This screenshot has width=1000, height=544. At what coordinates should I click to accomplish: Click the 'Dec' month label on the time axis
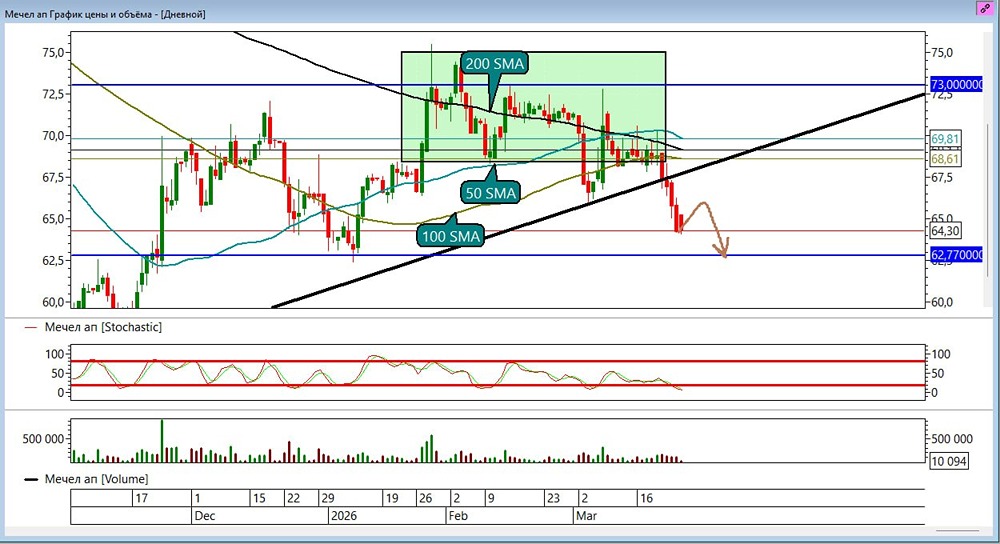point(204,516)
